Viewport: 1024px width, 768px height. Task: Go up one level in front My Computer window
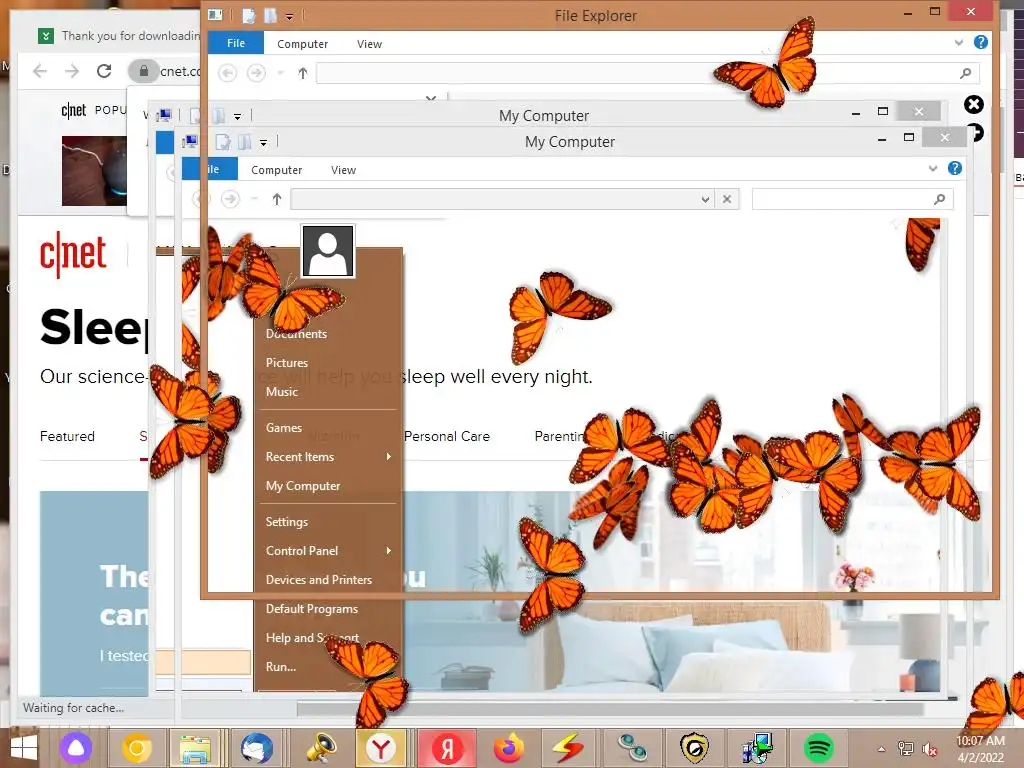[x=277, y=199]
